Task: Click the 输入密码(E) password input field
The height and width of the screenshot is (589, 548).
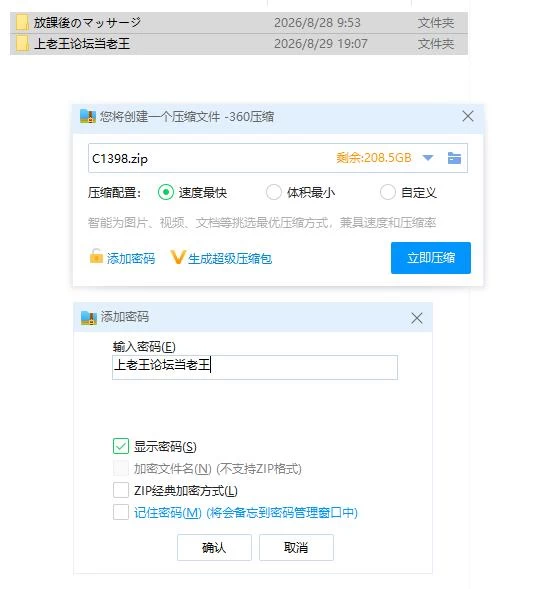Action: pos(255,367)
